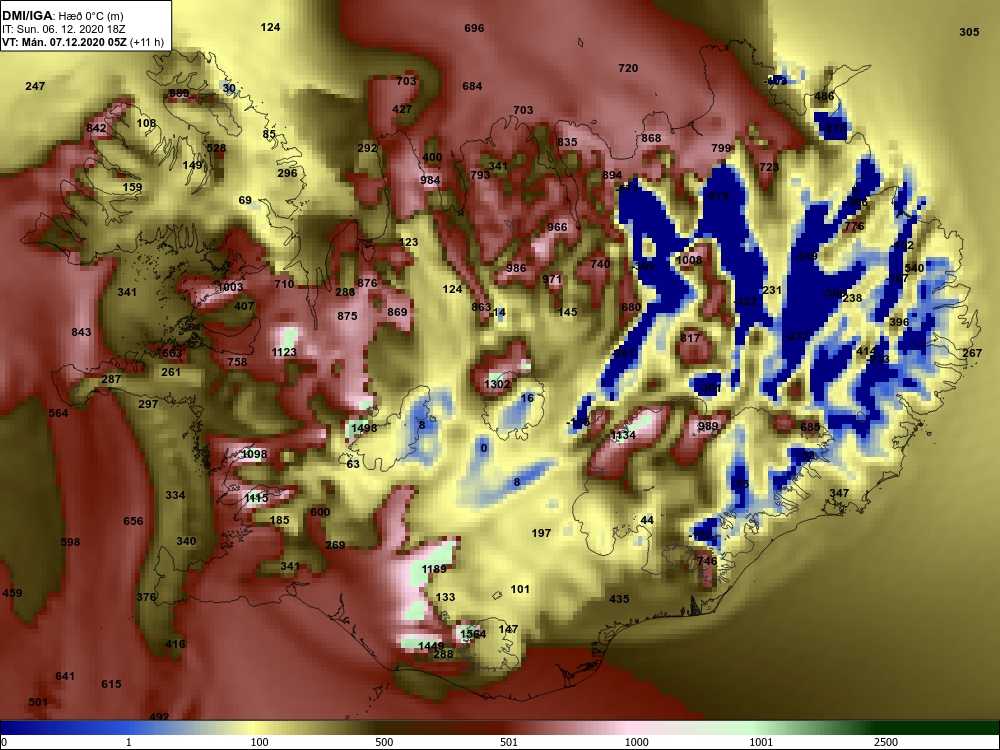Select the map value '843'
1000x750 pixels.
pos(81,332)
